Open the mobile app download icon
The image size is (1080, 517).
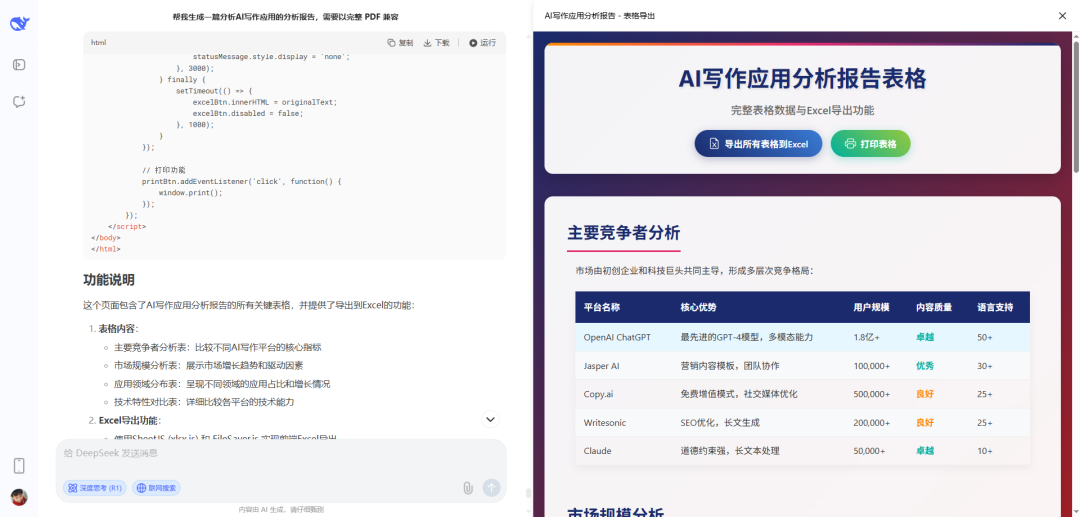(x=19, y=466)
